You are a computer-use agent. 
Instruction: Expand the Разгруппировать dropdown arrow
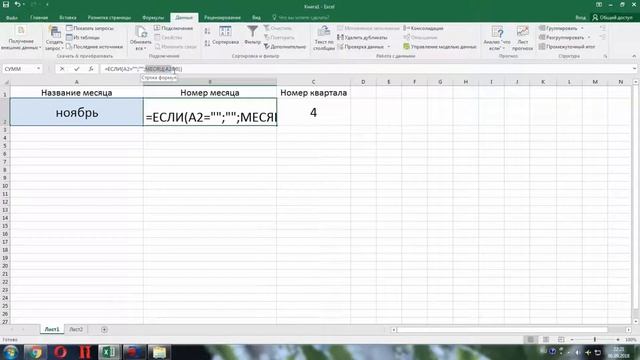589,38
